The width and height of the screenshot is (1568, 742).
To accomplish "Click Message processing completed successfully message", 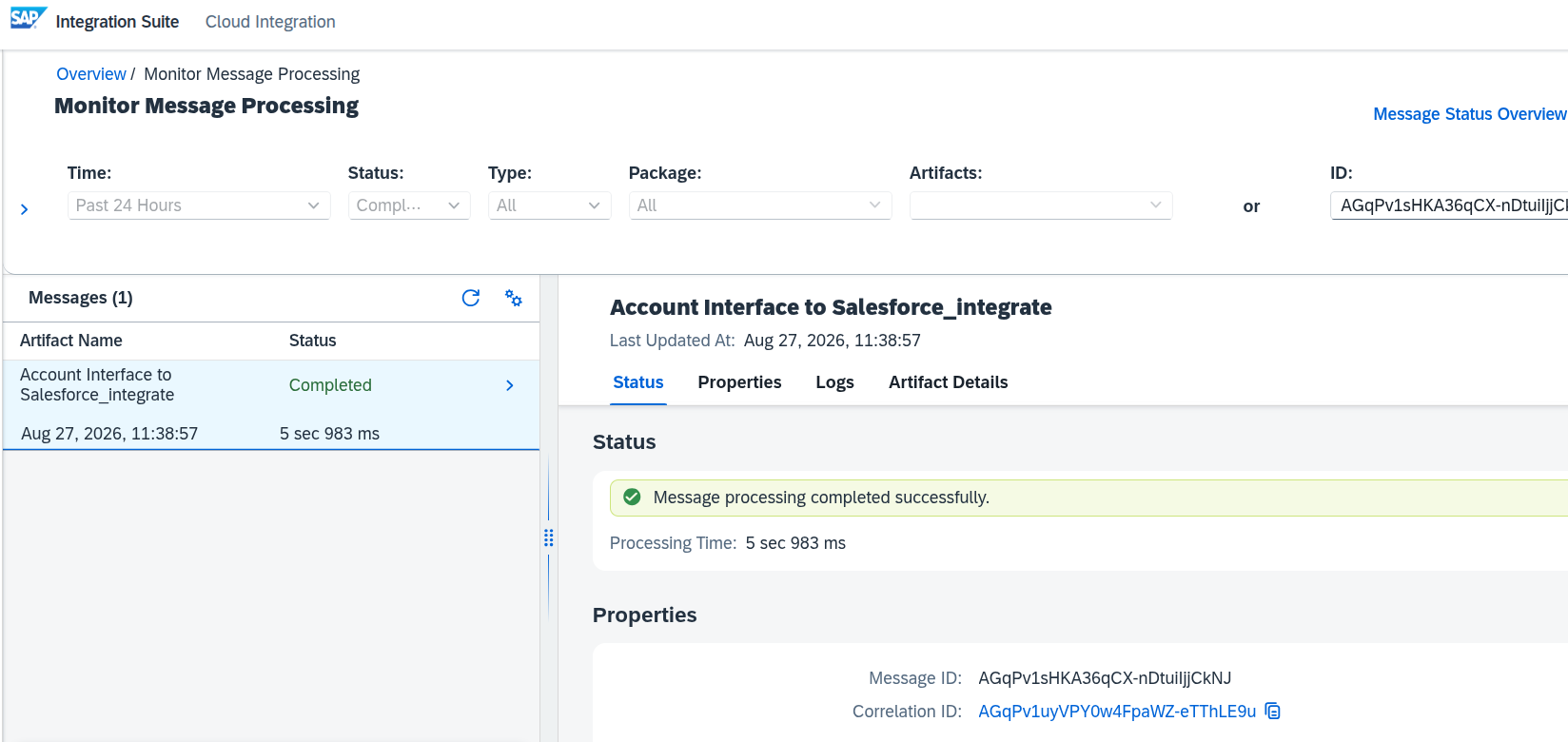I will (x=821, y=498).
